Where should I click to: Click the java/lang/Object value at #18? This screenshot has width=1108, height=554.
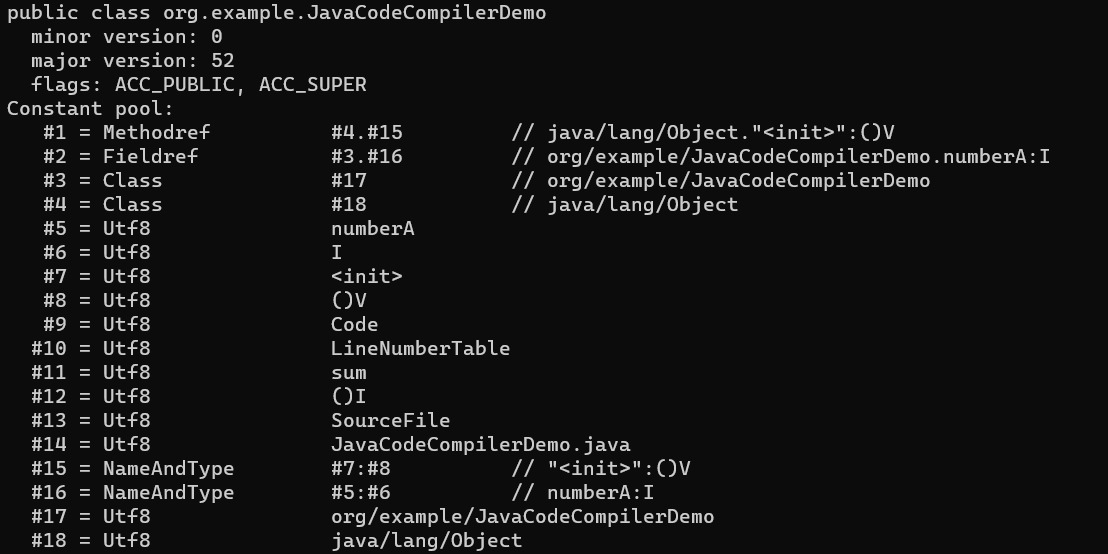tap(426, 541)
